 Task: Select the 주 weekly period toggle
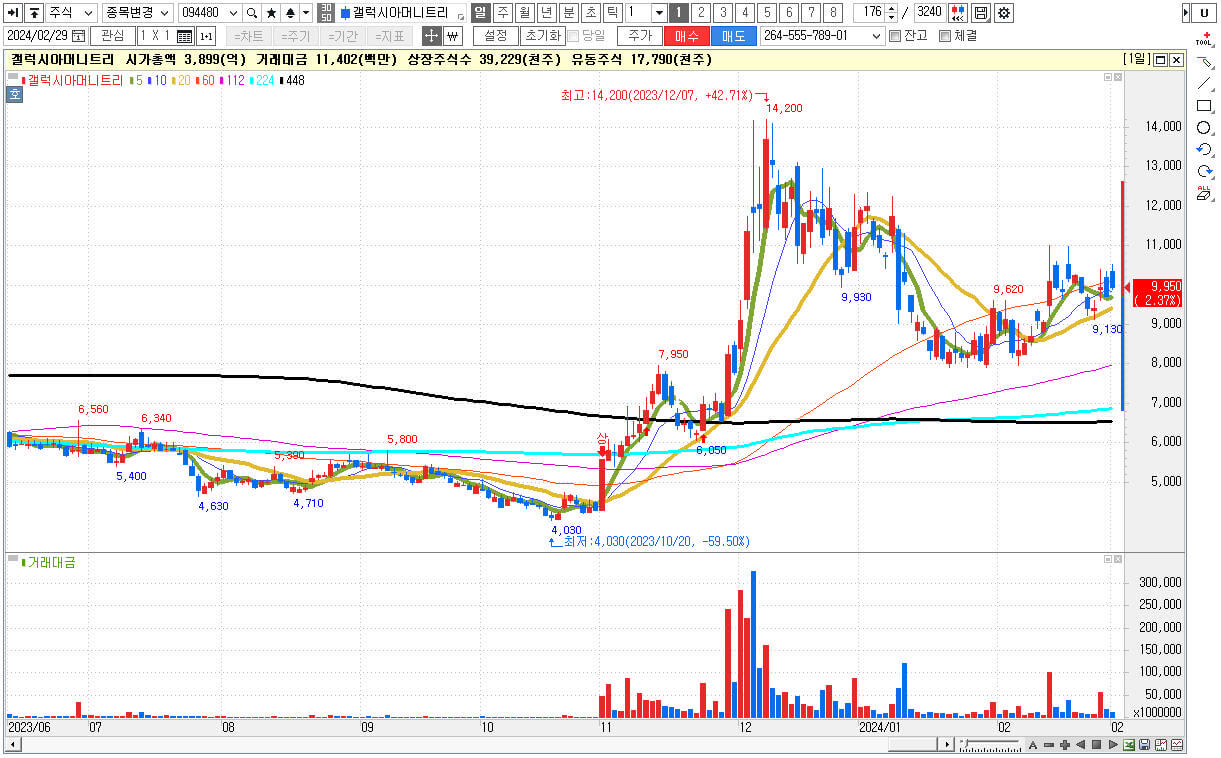click(x=502, y=13)
